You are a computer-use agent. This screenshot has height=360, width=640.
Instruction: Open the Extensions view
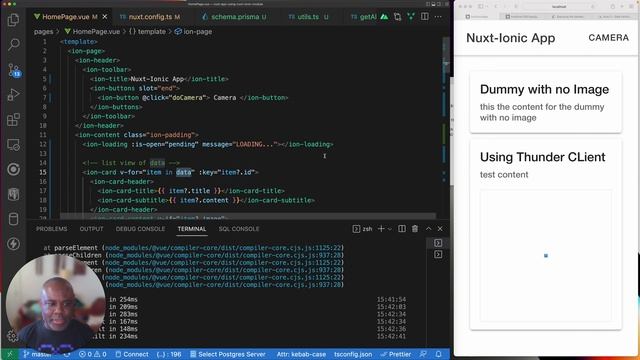13,120
